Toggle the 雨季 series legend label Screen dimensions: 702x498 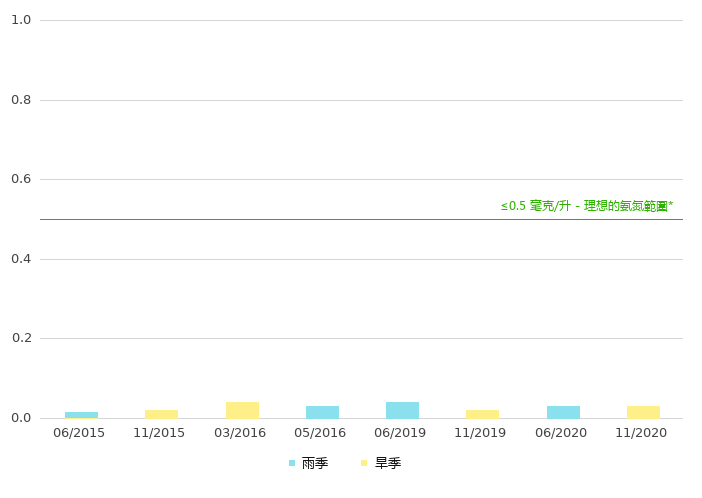[x=315, y=463]
